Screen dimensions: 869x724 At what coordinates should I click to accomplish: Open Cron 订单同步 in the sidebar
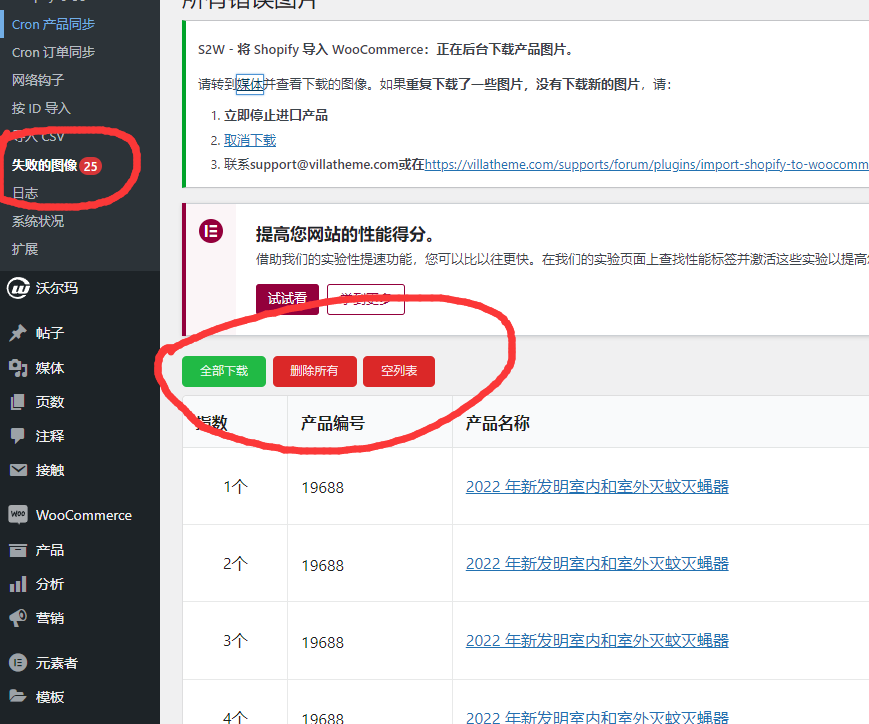tap(53, 52)
